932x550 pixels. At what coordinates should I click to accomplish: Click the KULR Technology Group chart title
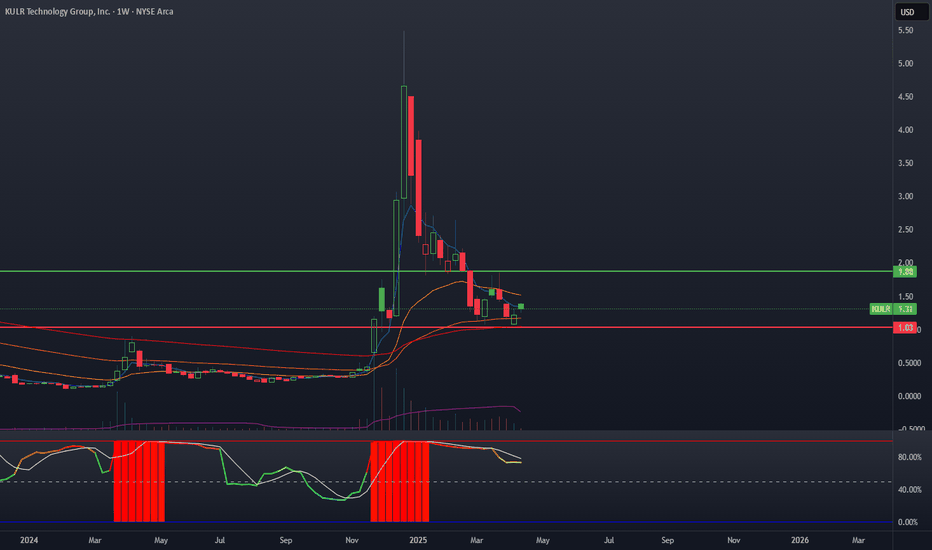click(x=89, y=11)
